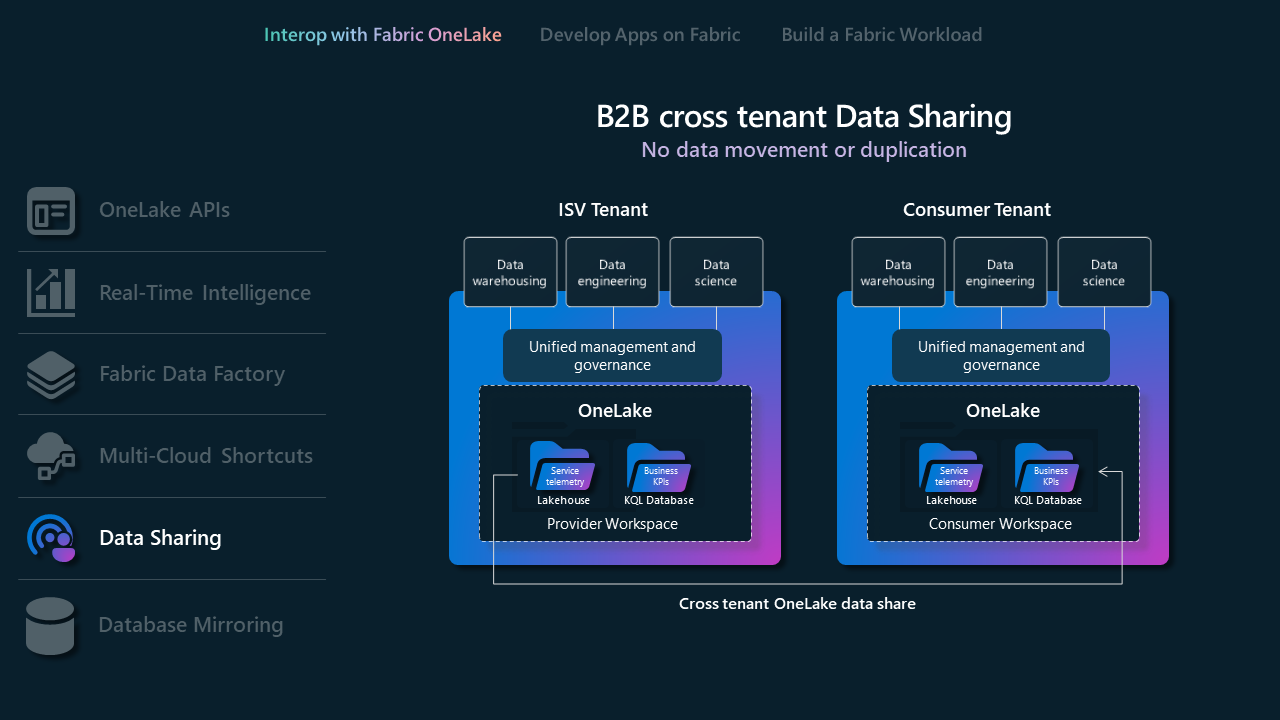The image size is (1280, 720).
Task: Click the KQL Database icon in Consumer Workspace
Action: click(x=1048, y=468)
